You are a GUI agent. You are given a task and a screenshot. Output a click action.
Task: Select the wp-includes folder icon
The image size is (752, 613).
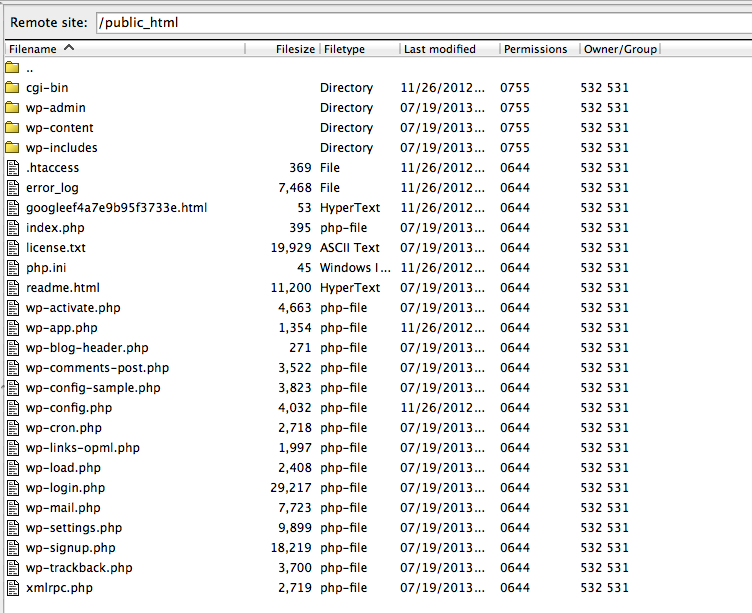click(x=12, y=147)
